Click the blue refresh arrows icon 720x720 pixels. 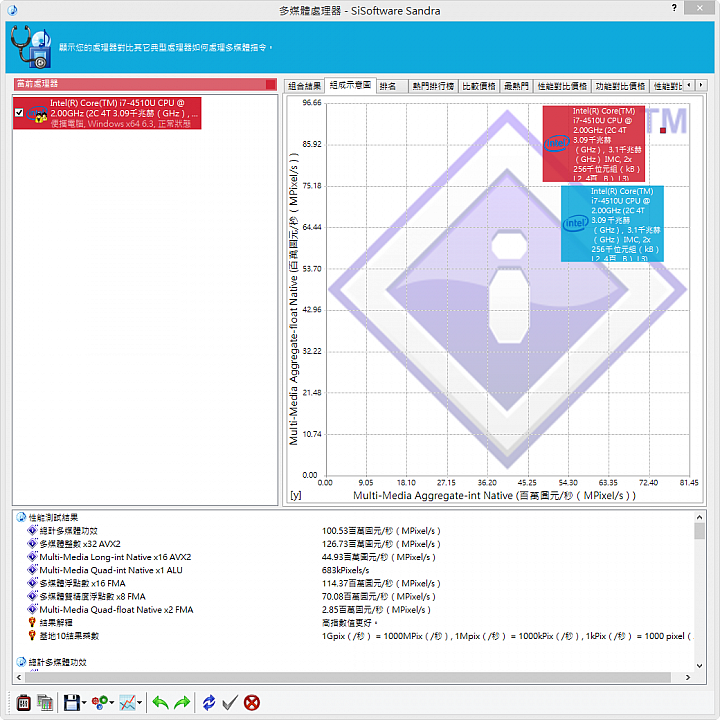[209, 703]
